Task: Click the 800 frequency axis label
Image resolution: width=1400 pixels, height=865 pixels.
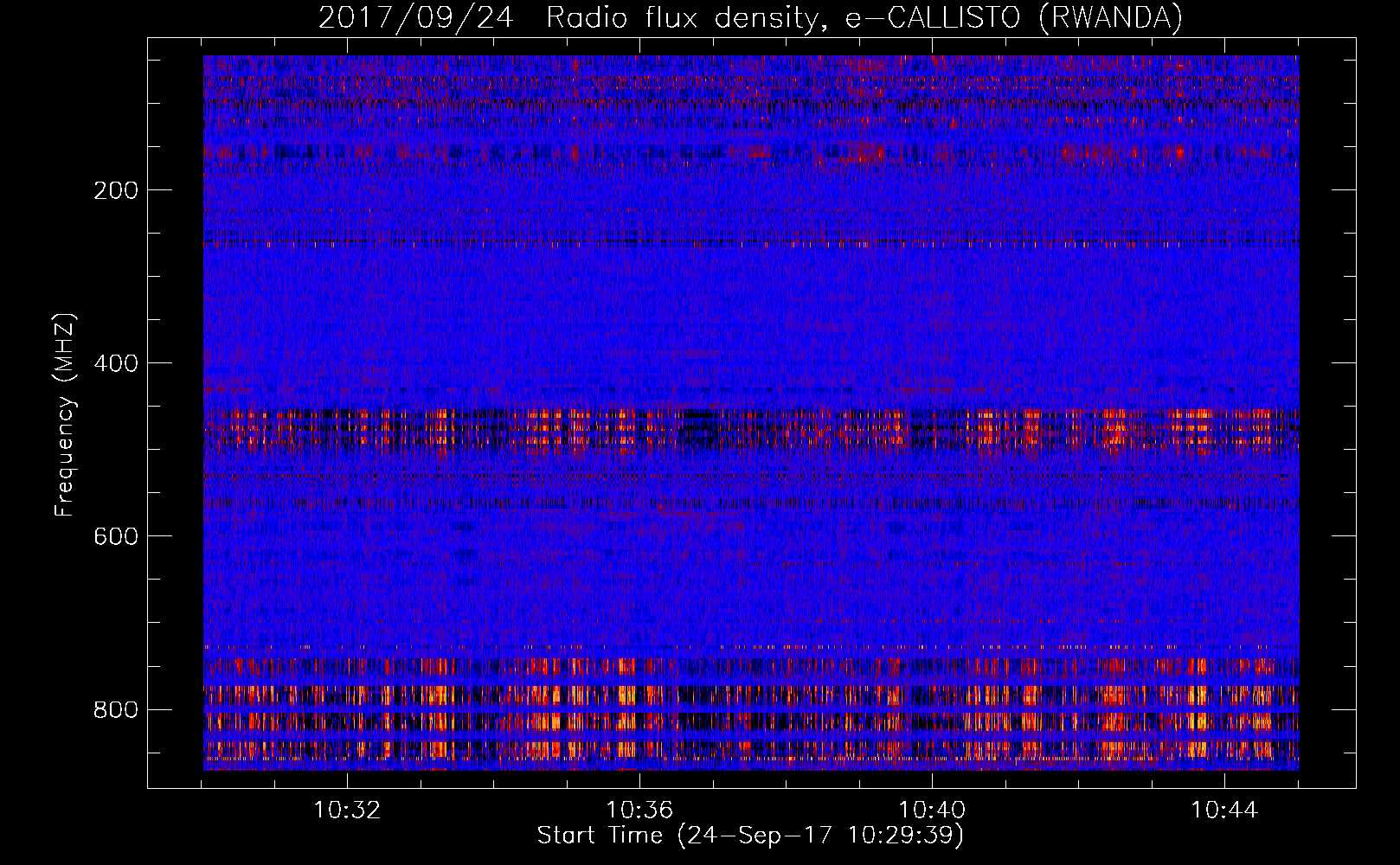Action: point(116,709)
